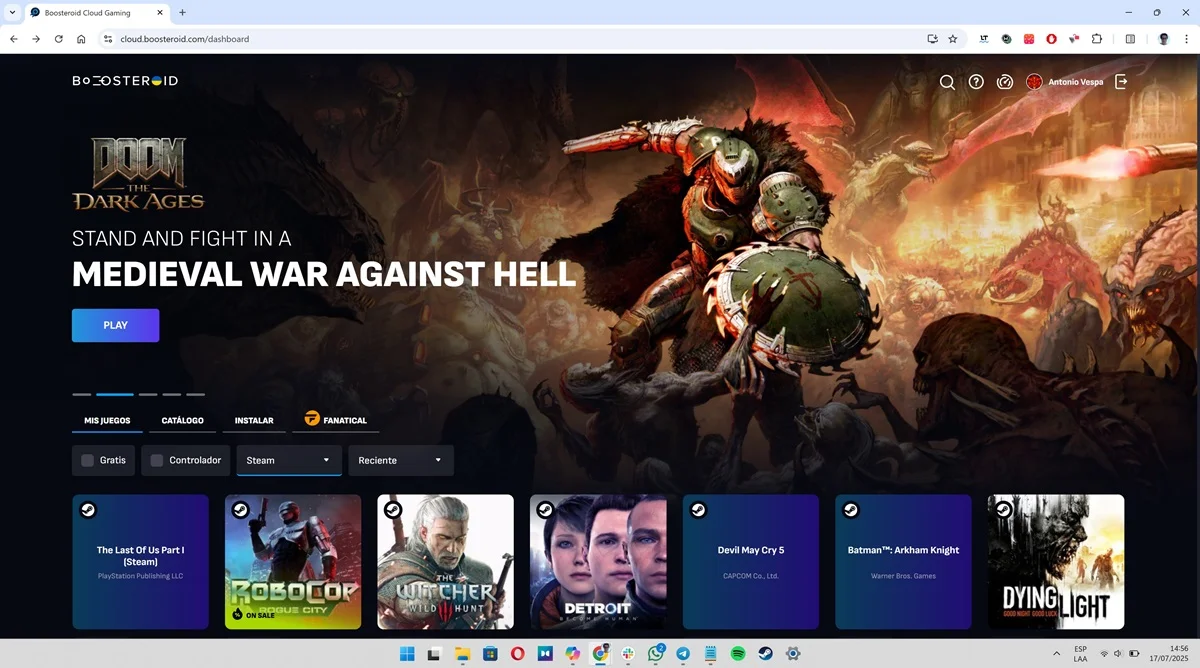The height and width of the screenshot is (668, 1200).
Task: View site information for cloud.boosteroid.com
Action: pyautogui.click(x=108, y=39)
